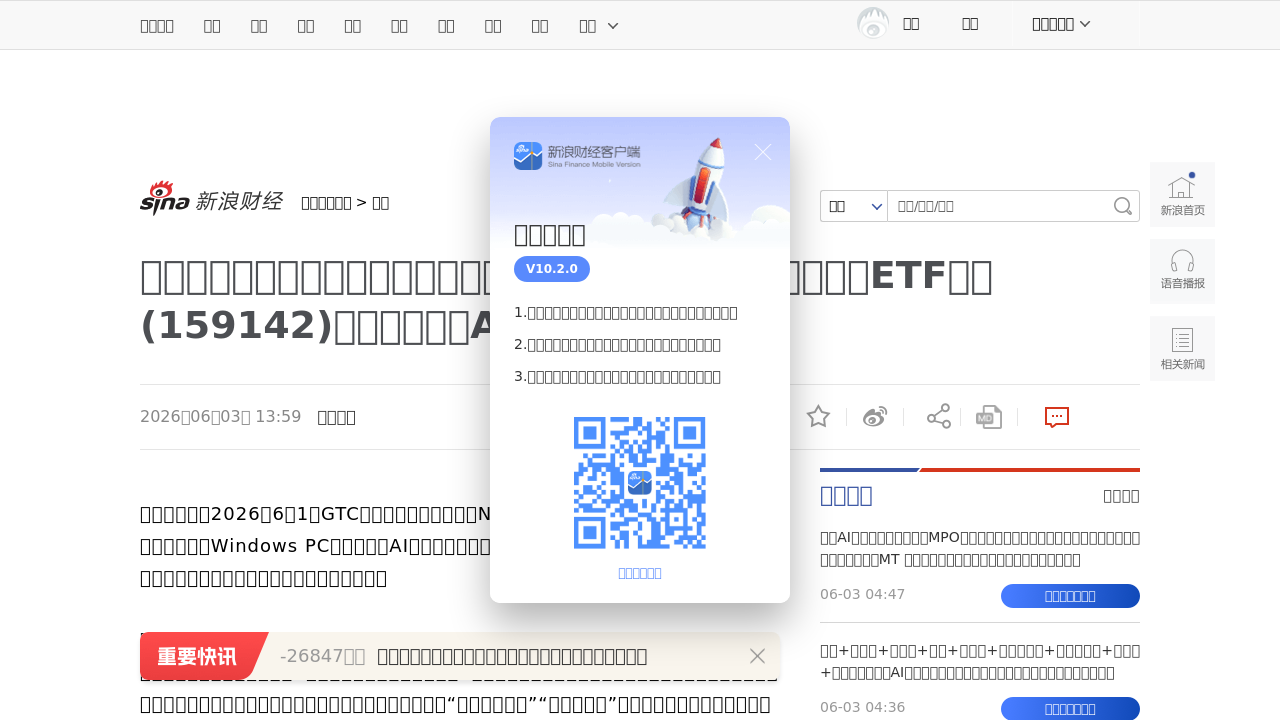Open comments via red speech bubble
Screen dimensions: 1280x720
click(x=1057, y=417)
